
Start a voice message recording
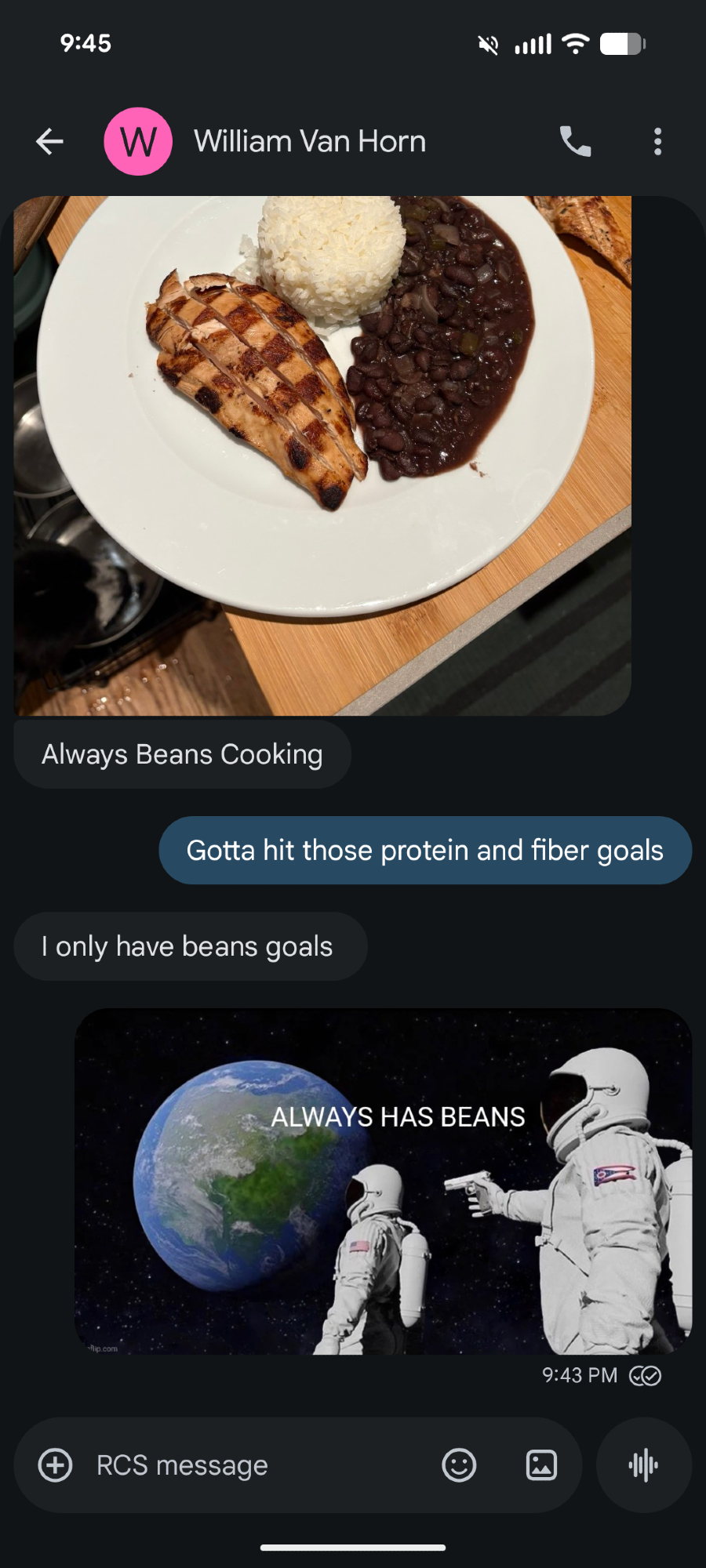(644, 1465)
